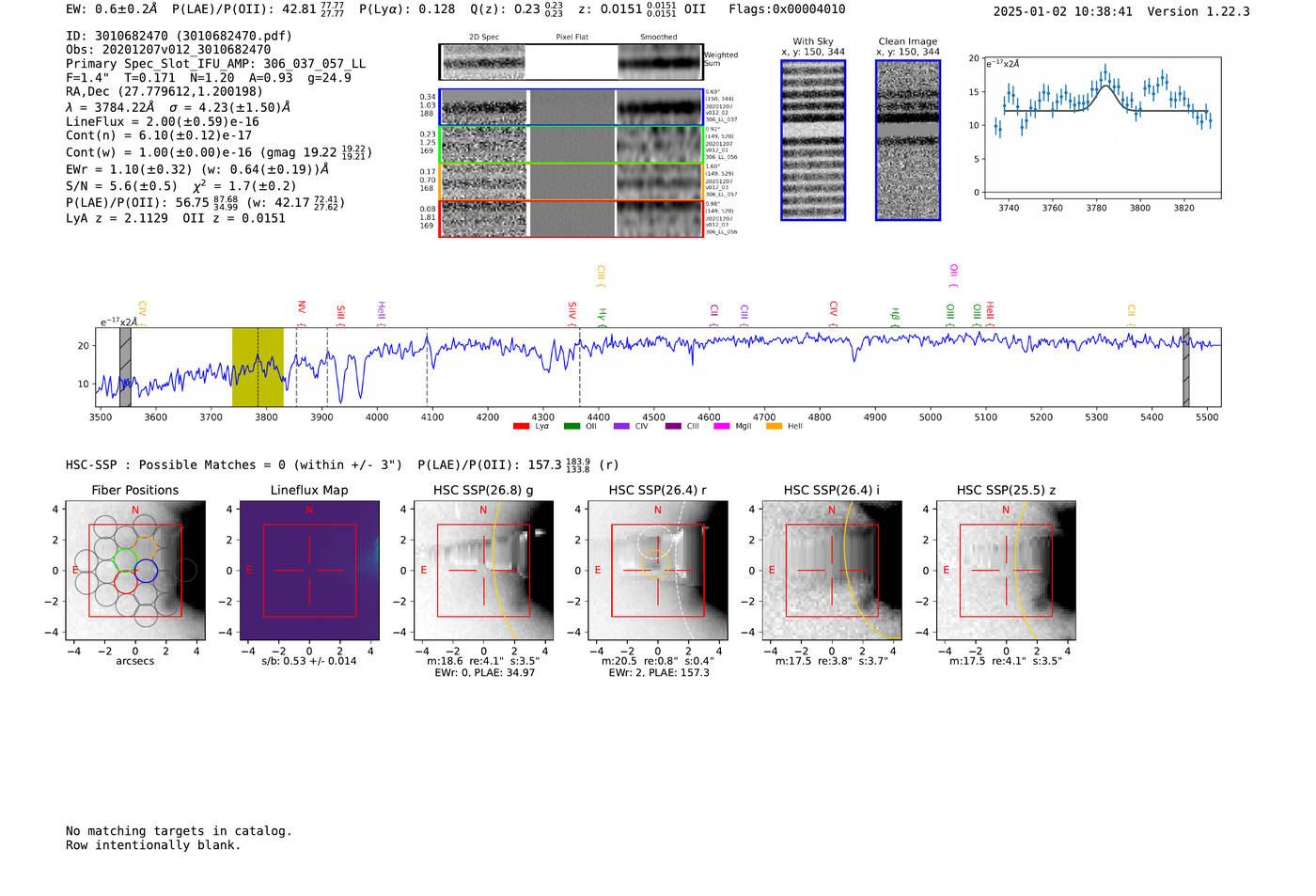
Task: Click the Gaussian emission-line fit plot
Action: [1102, 128]
